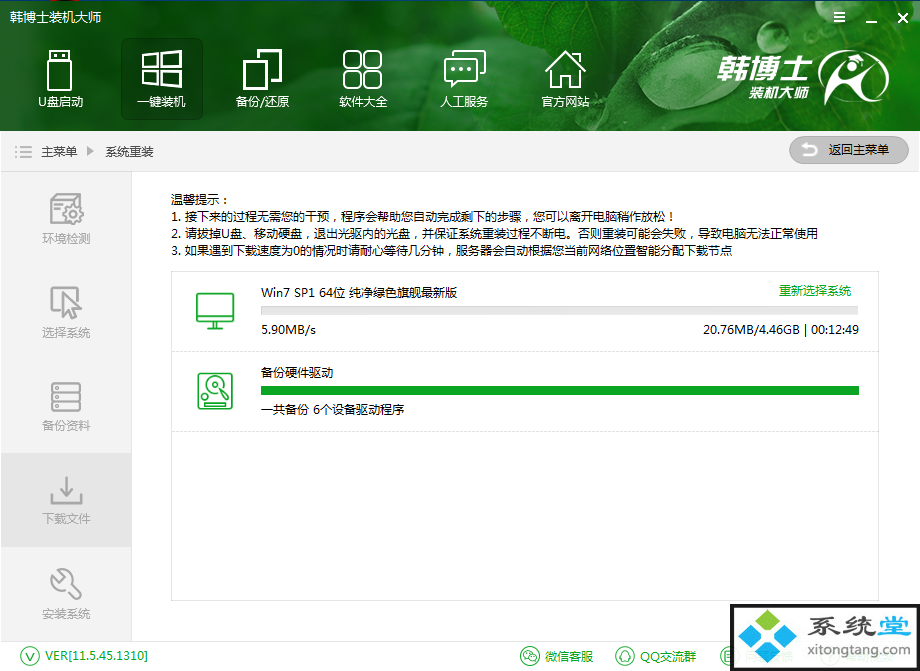Click 系统重装 breadcrumb item

(130, 152)
